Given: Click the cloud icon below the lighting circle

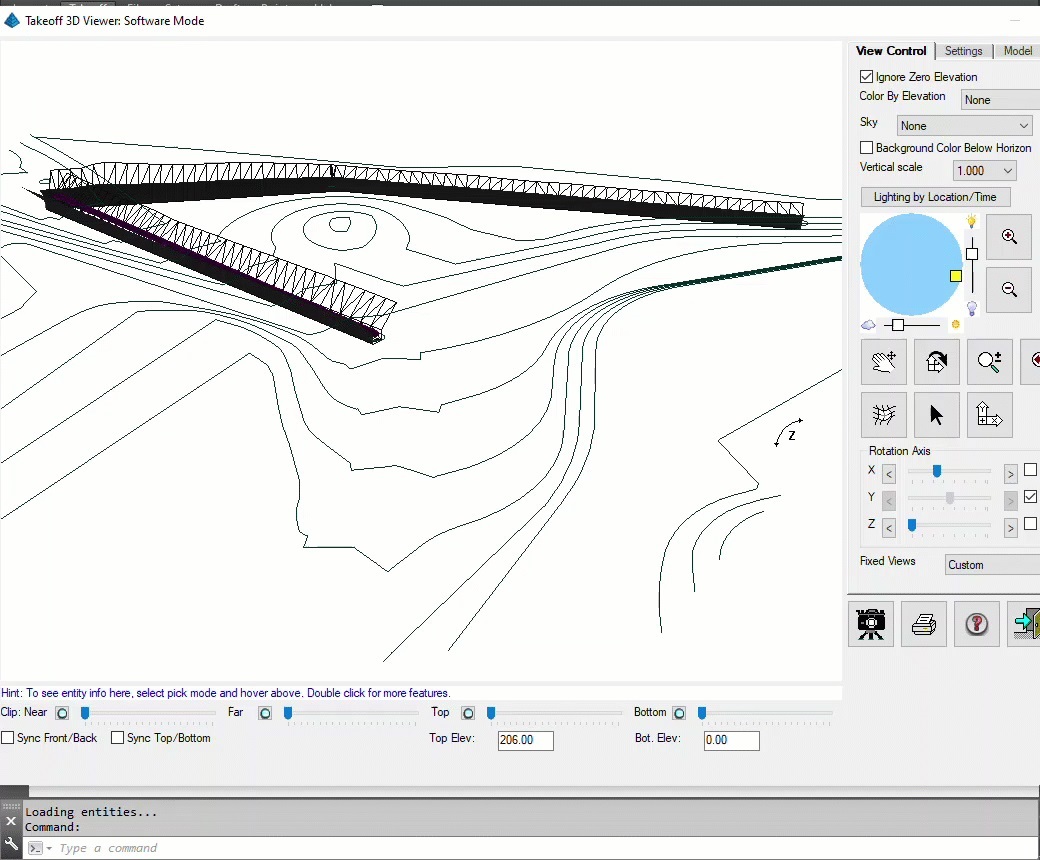Looking at the screenshot, I should coord(868,325).
